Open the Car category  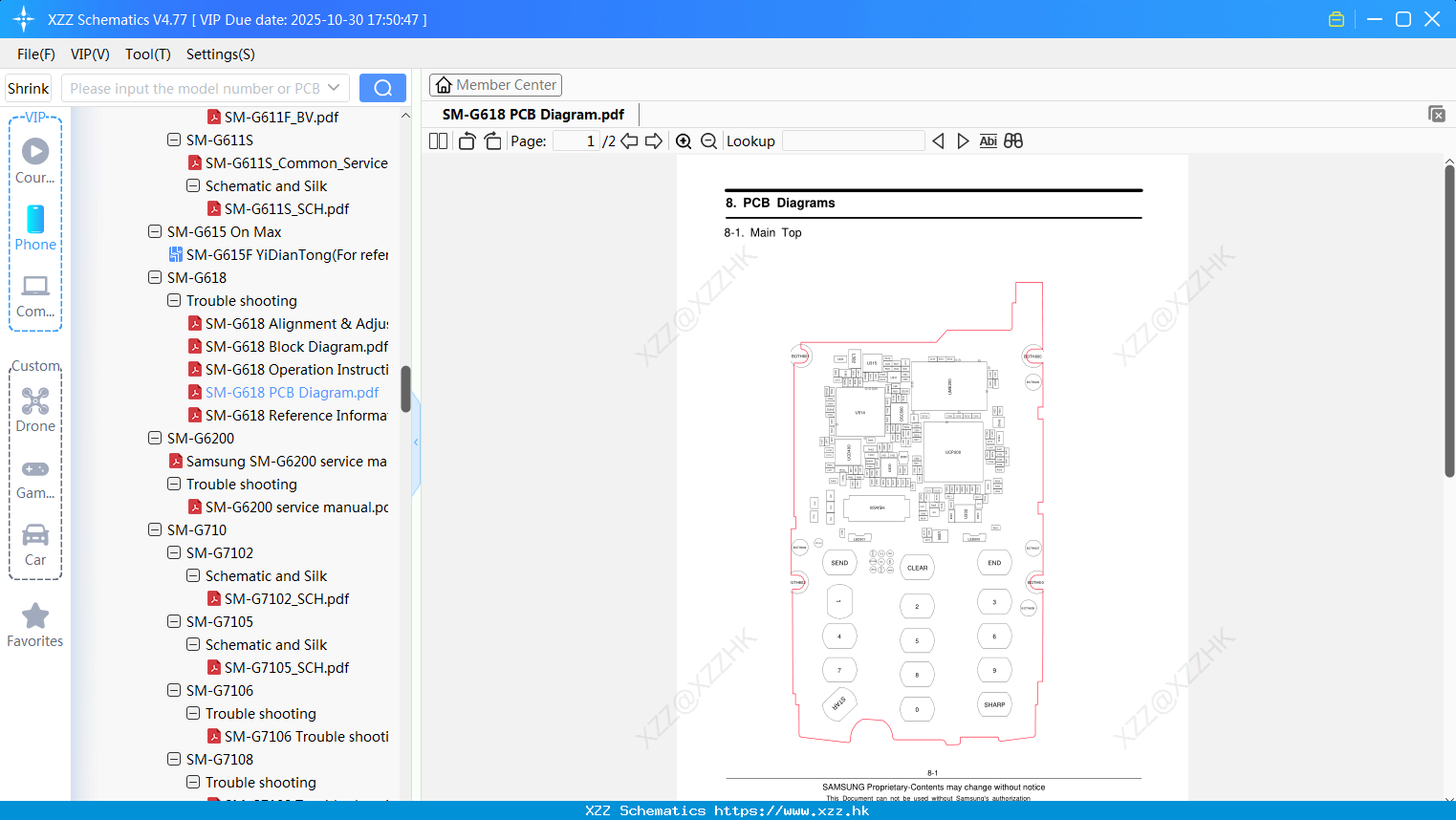(35, 545)
